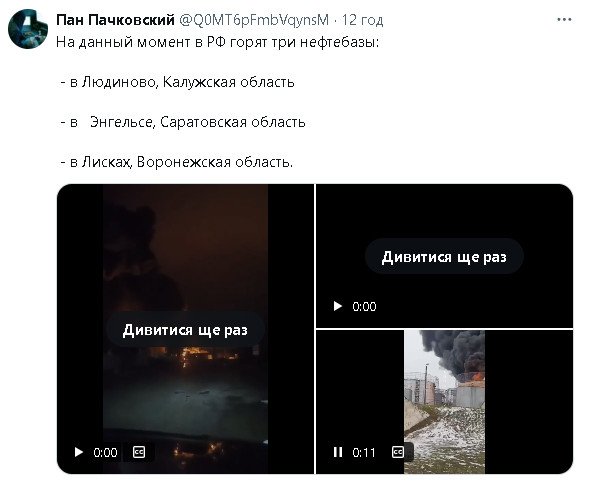The width and height of the screenshot is (589, 484).
Task: Toggle captions on the left video
Action: [x=139, y=452]
